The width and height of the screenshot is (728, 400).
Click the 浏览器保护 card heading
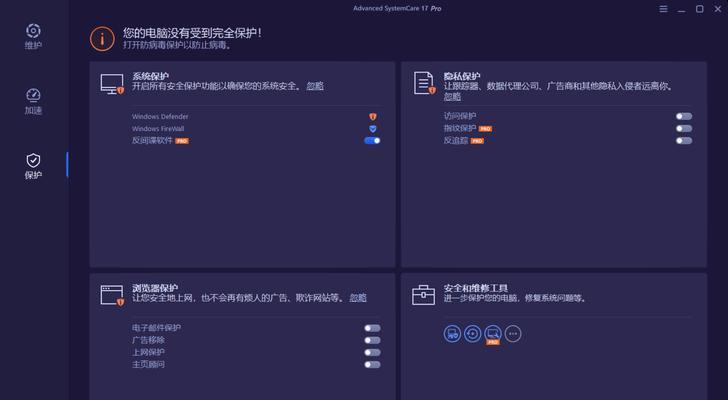click(155, 288)
